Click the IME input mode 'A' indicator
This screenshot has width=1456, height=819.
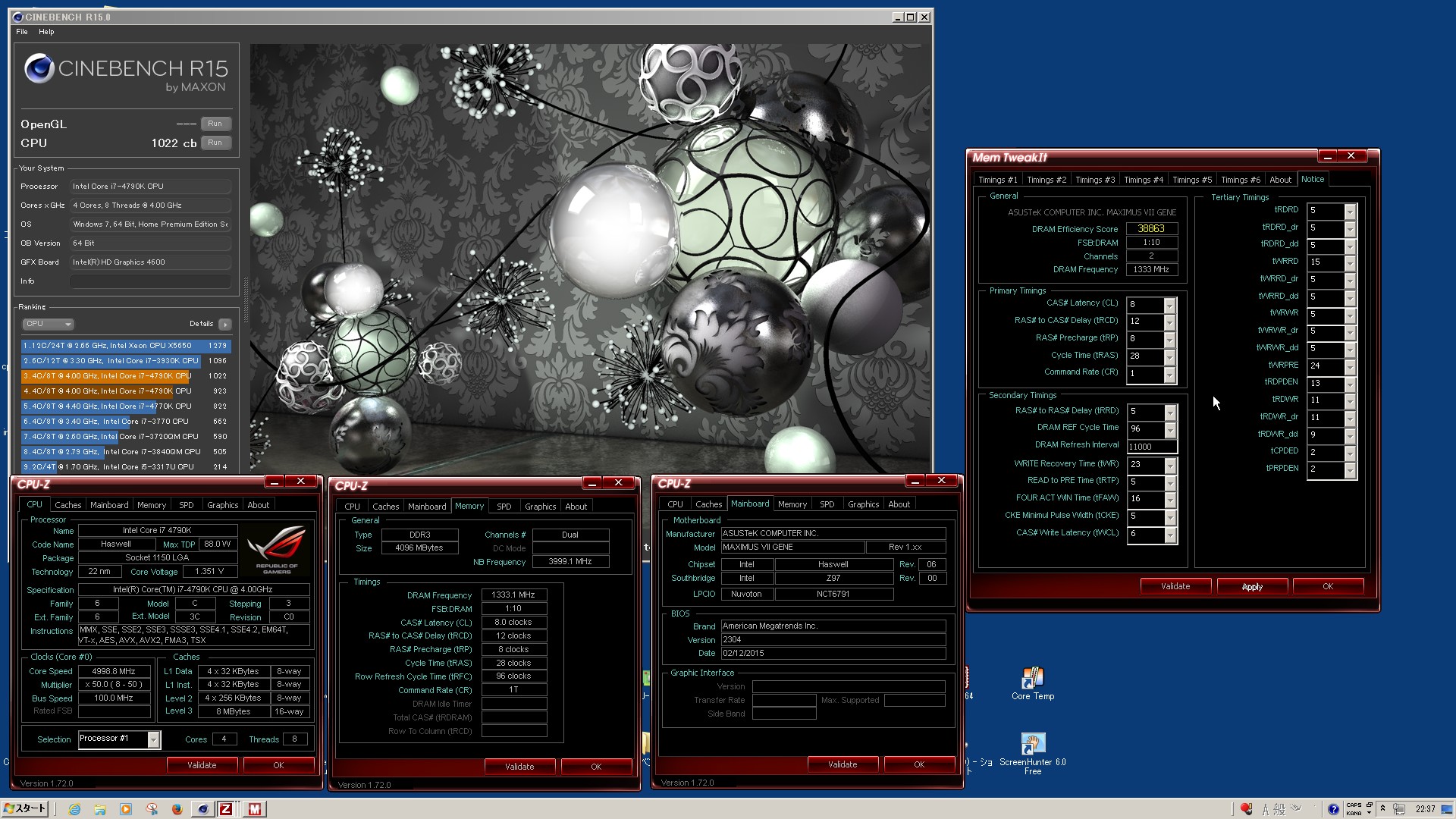click(1266, 810)
